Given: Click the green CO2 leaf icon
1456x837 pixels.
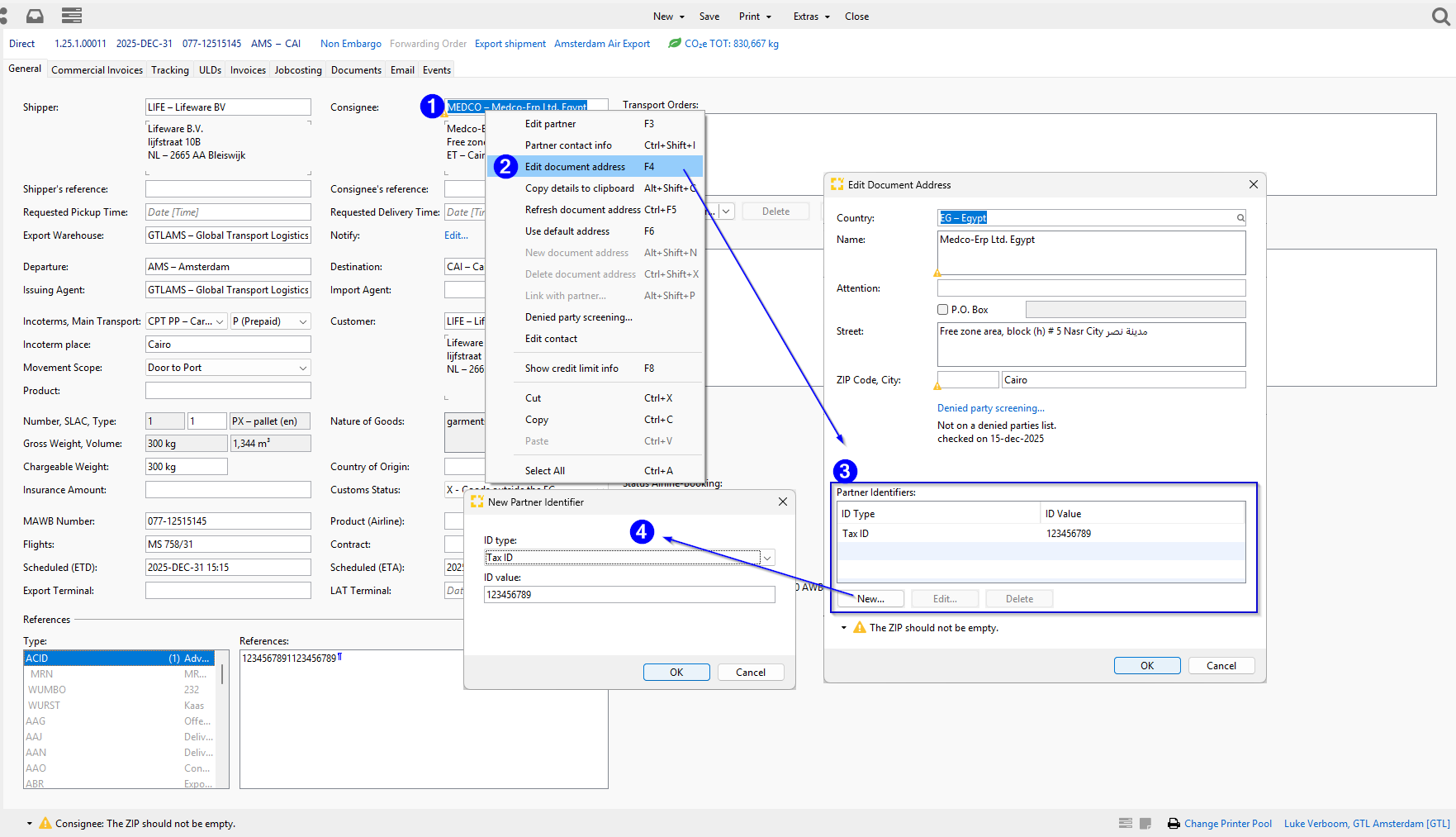Looking at the screenshot, I should (x=675, y=43).
